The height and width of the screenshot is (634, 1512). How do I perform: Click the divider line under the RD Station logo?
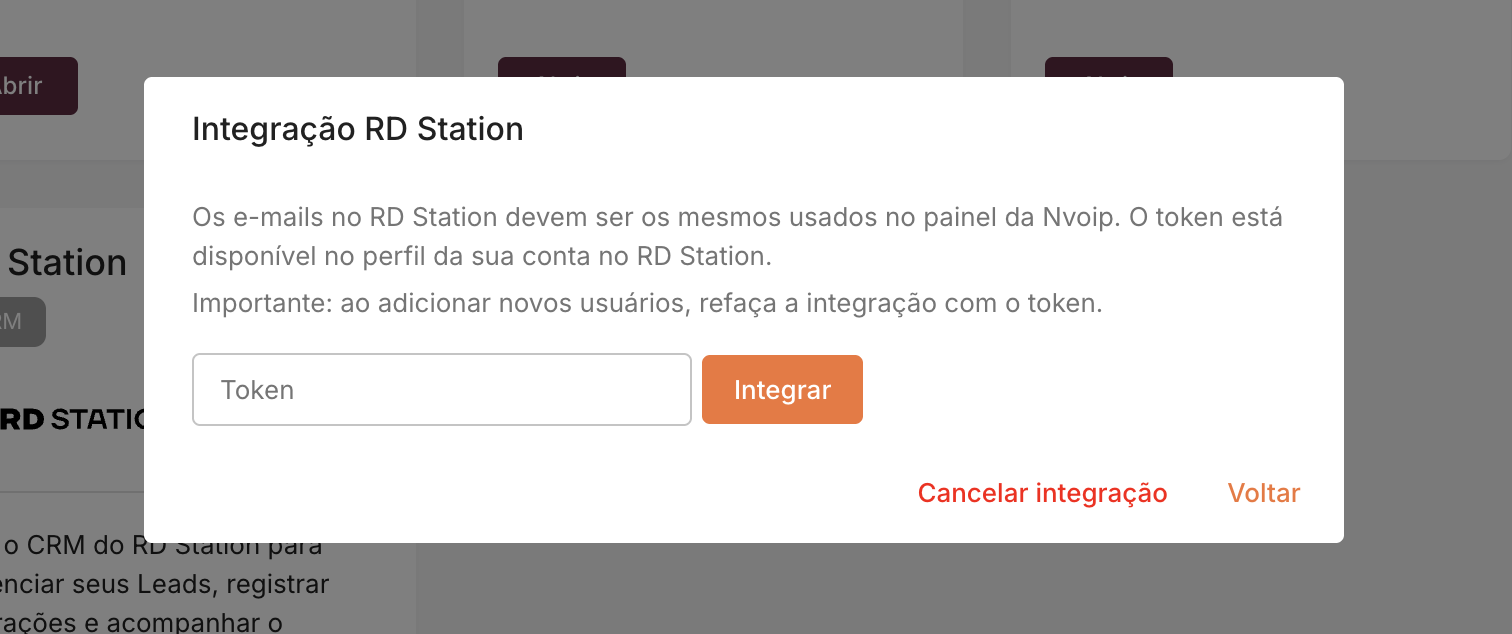pyautogui.click(x=72, y=492)
